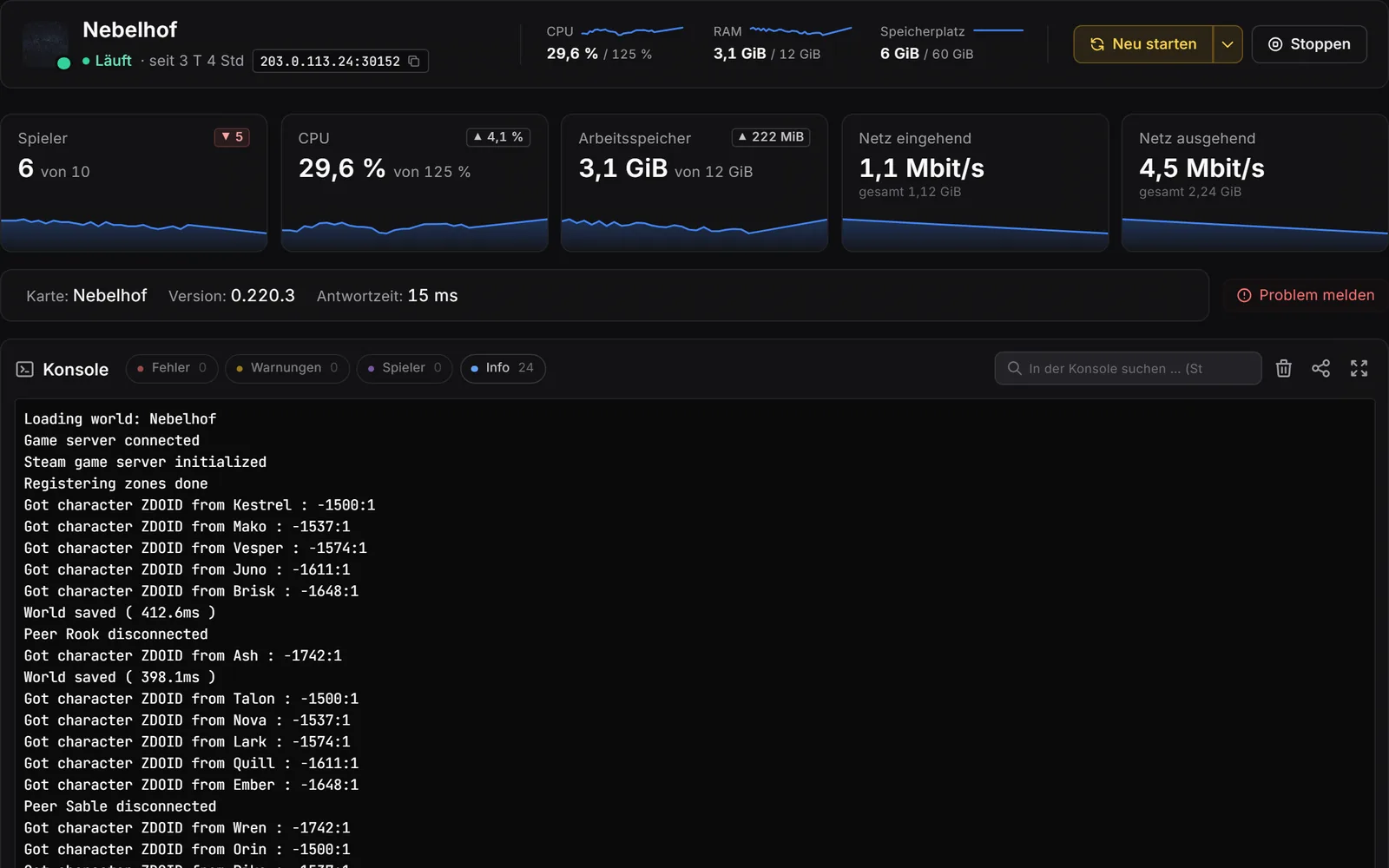Viewport: 1389px width, 868px height.
Task: Click the CPU change badge 4,1 %
Action: (x=498, y=137)
